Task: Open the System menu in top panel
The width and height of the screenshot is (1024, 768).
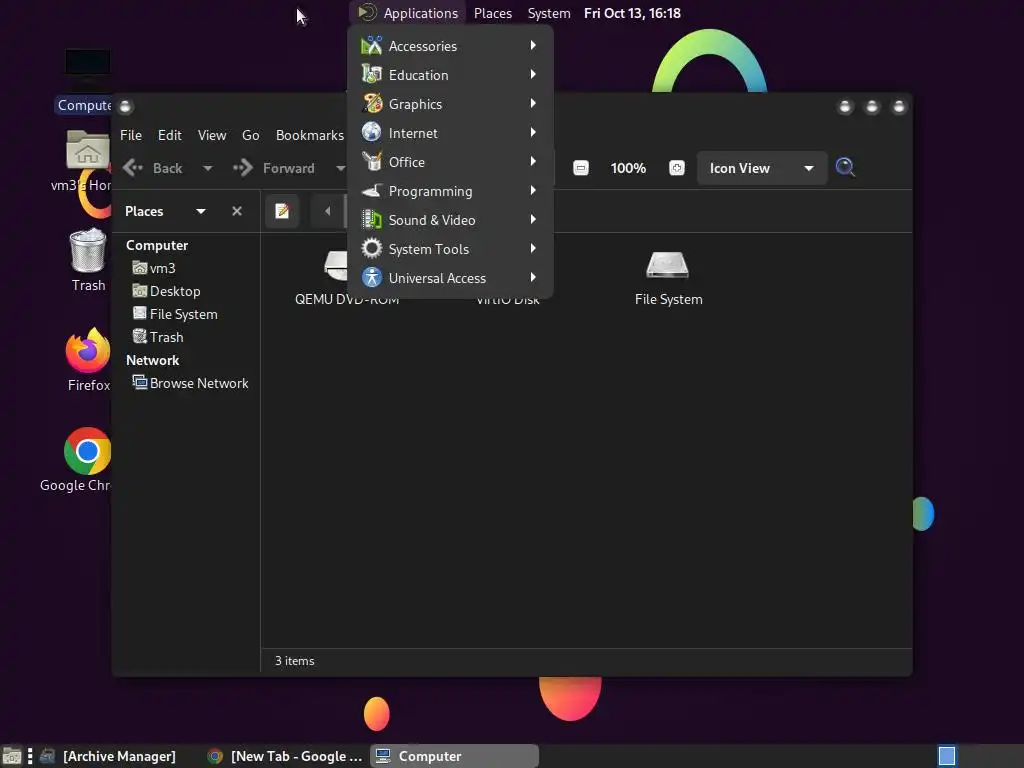Action: pyautogui.click(x=549, y=13)
